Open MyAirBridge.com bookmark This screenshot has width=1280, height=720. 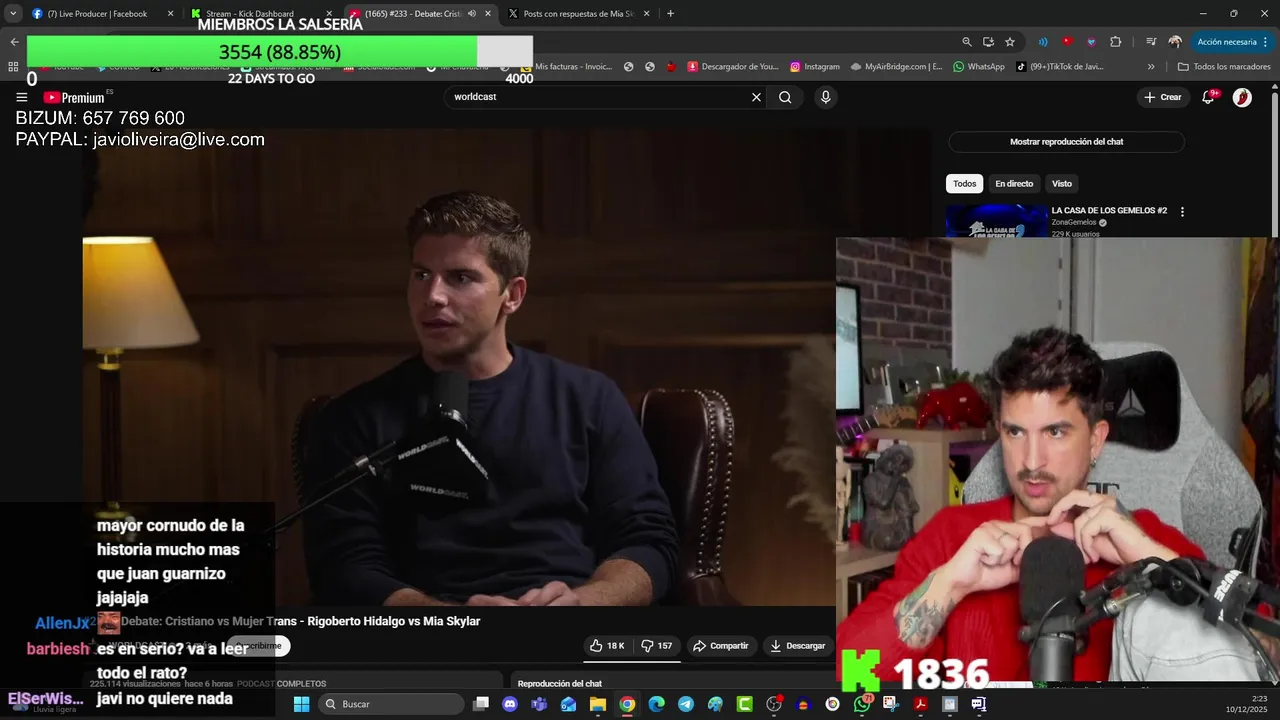pos(896,67)
